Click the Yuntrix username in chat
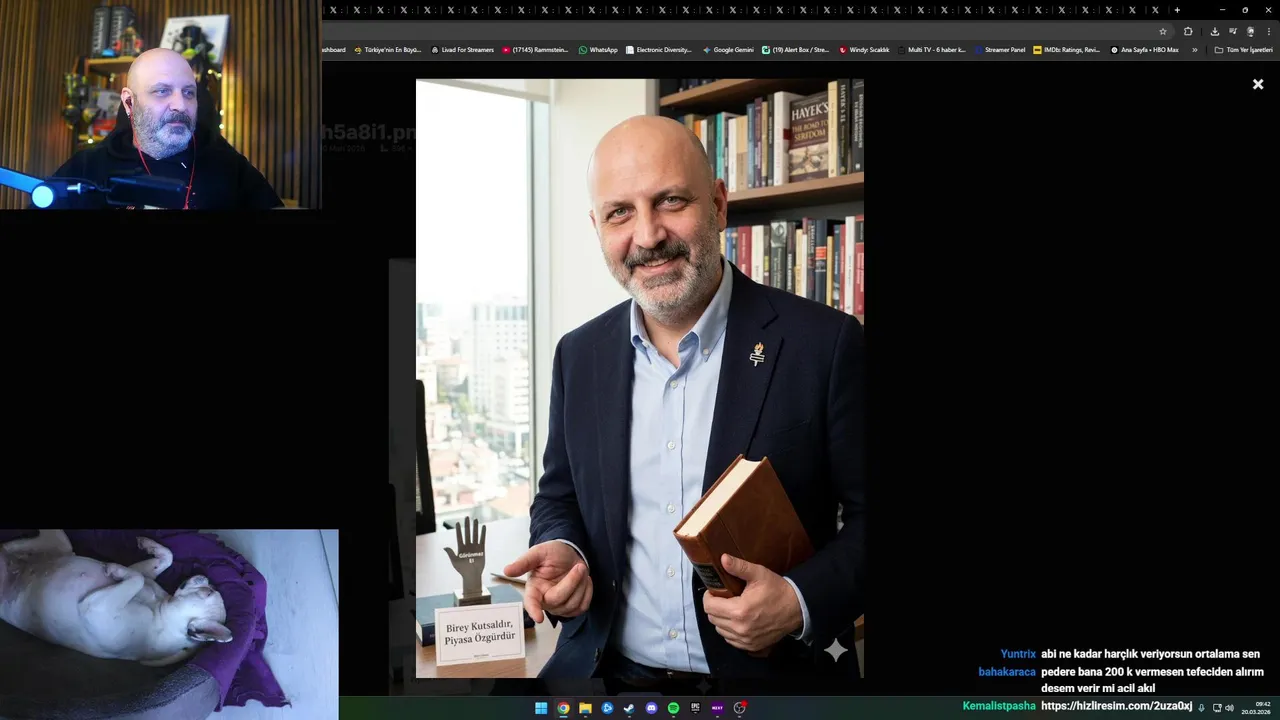The image size is (1280, 720). tap(1018, 654)
